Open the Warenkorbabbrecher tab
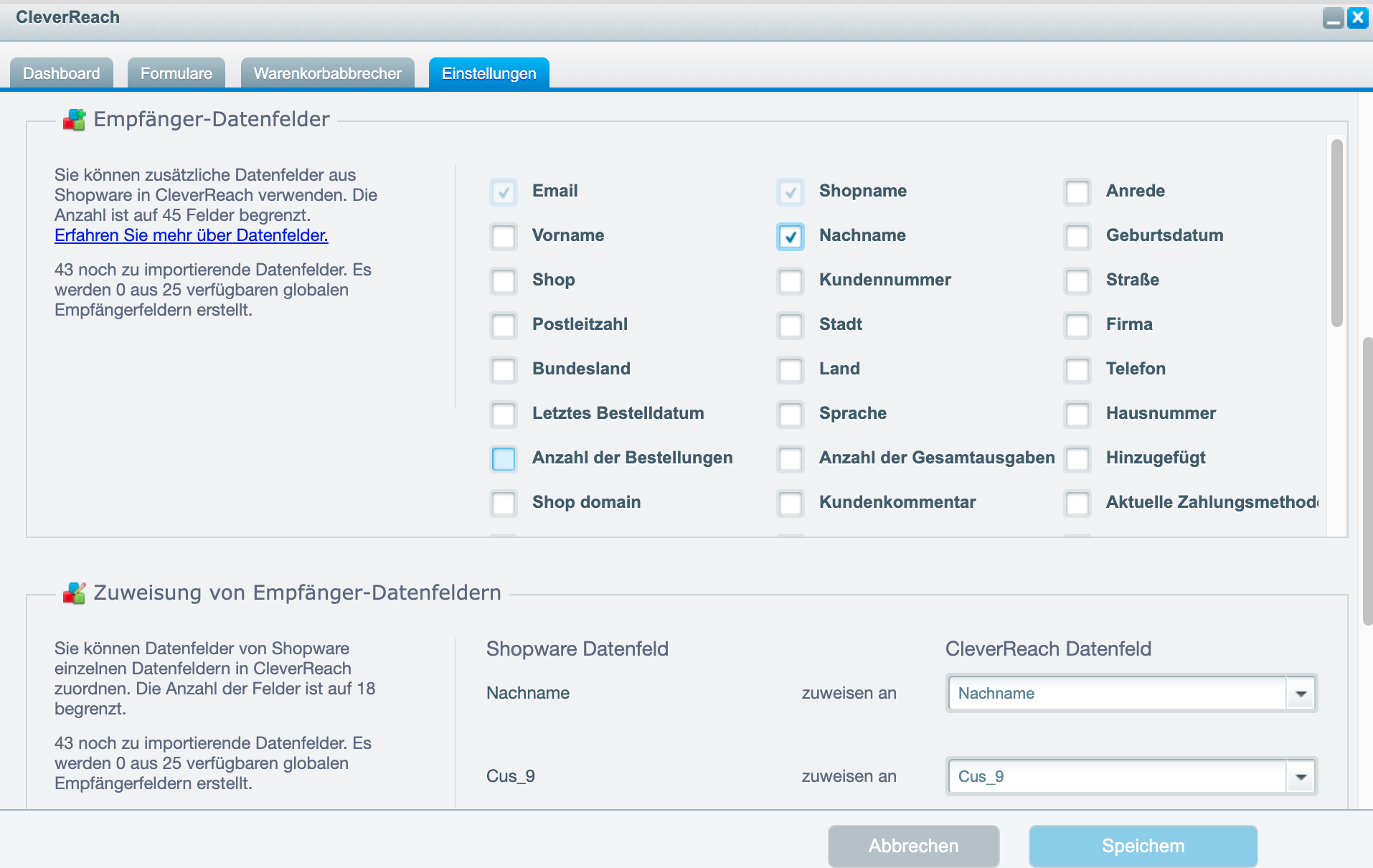The width and height of the screenshot is (1373, 868). click(328, 73)
